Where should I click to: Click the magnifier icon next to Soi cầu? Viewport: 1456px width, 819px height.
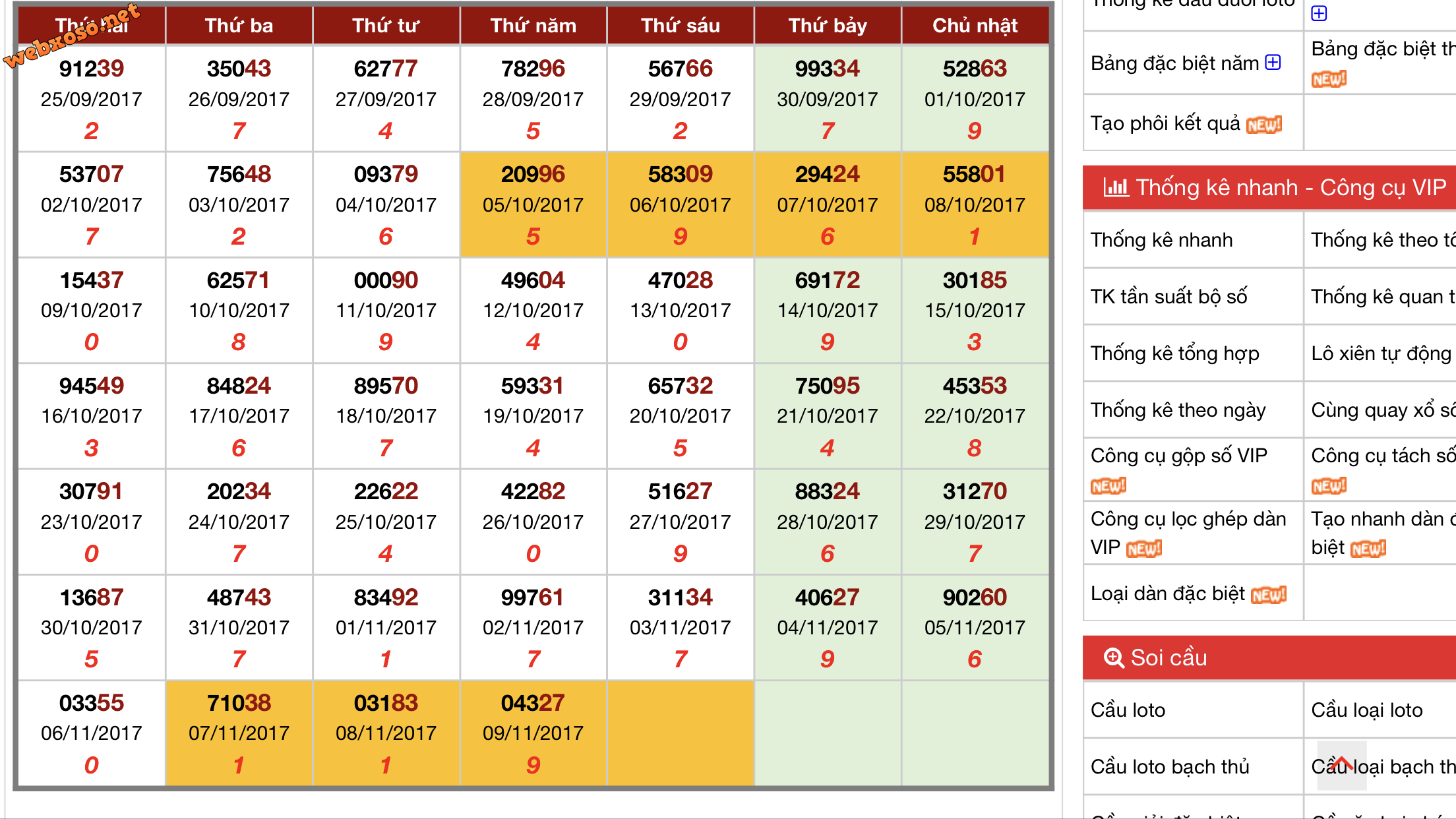(1114, 657)
